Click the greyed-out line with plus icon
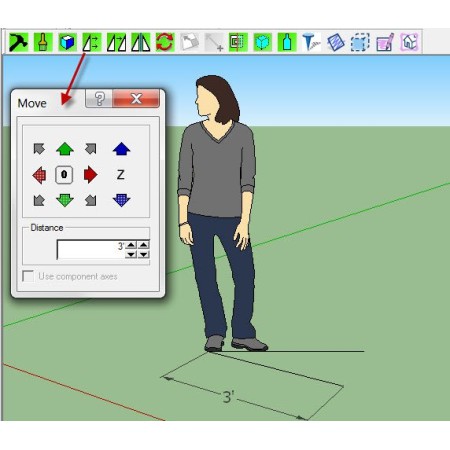 pos(214,42)
